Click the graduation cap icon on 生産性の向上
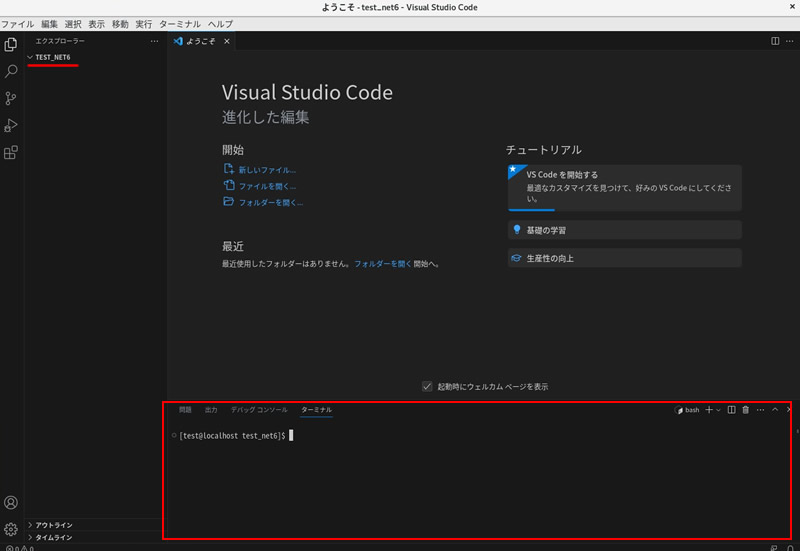Image resolution: width=800 pixels, height=551 pixels. [x=516, y=258]
